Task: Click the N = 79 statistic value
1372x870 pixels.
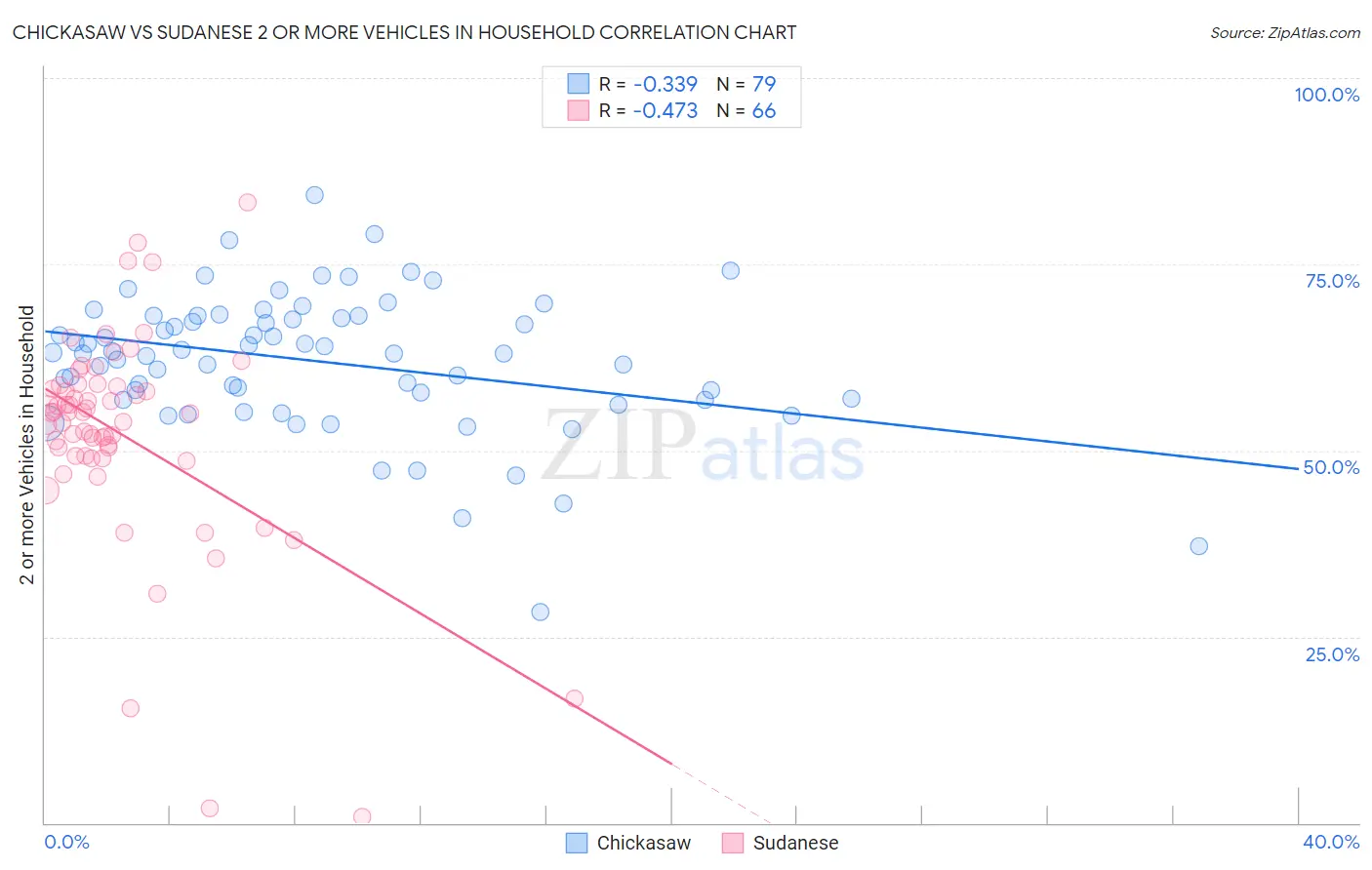Action: point(746,84)
